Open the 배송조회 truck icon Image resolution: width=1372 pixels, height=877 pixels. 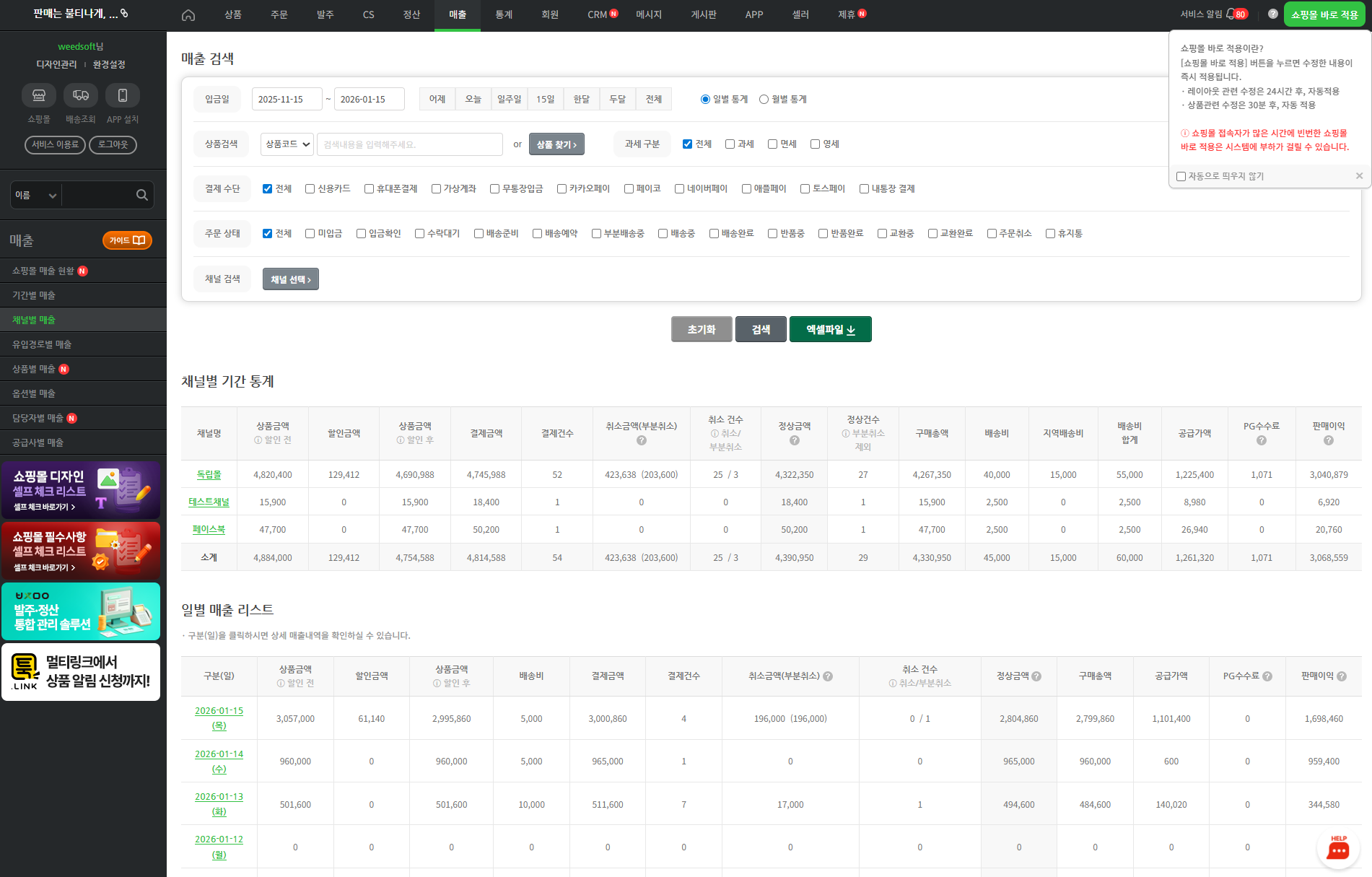81,95
